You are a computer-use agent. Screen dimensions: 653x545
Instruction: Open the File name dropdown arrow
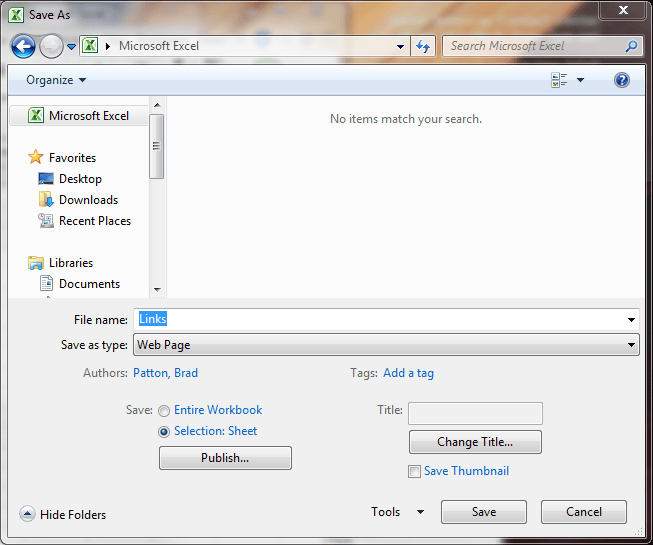coord(631,320)
